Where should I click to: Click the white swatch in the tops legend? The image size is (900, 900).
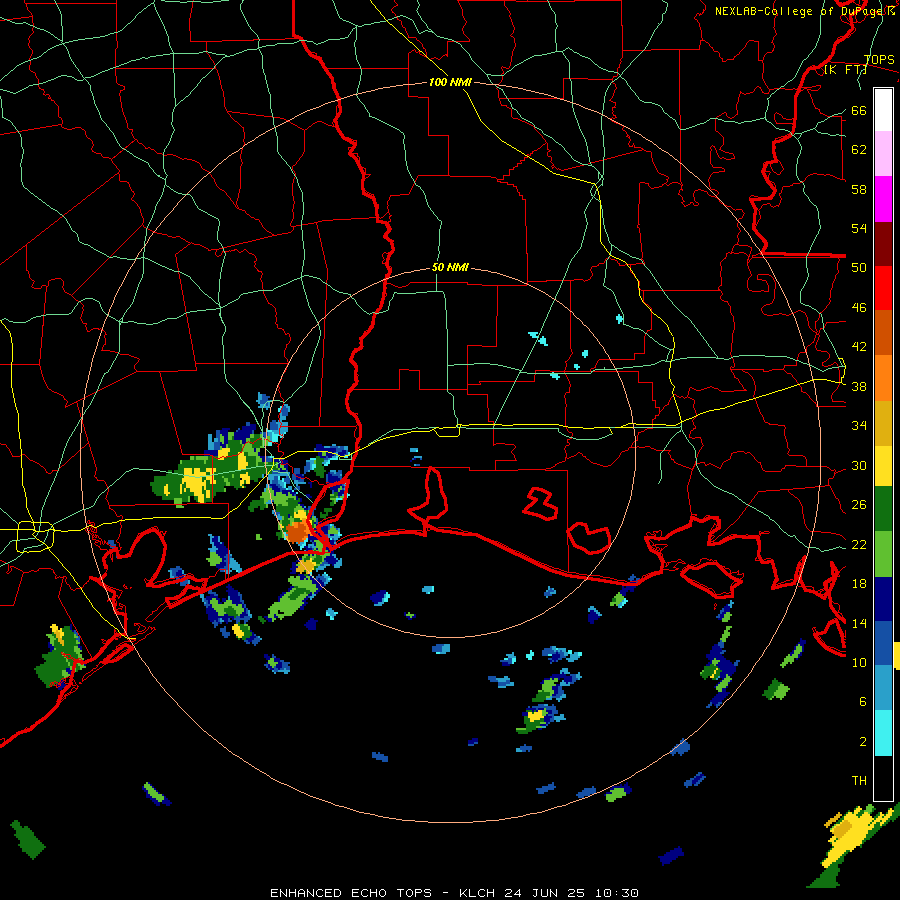(x=883, y=110)
